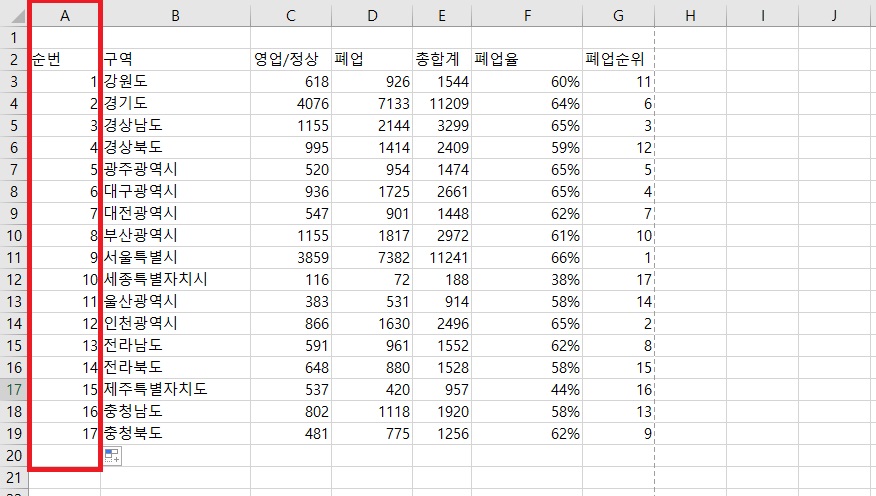The image size is (876, 496).
Task: Click the 38% closure rate cell
Action: [x=527, y=280]
